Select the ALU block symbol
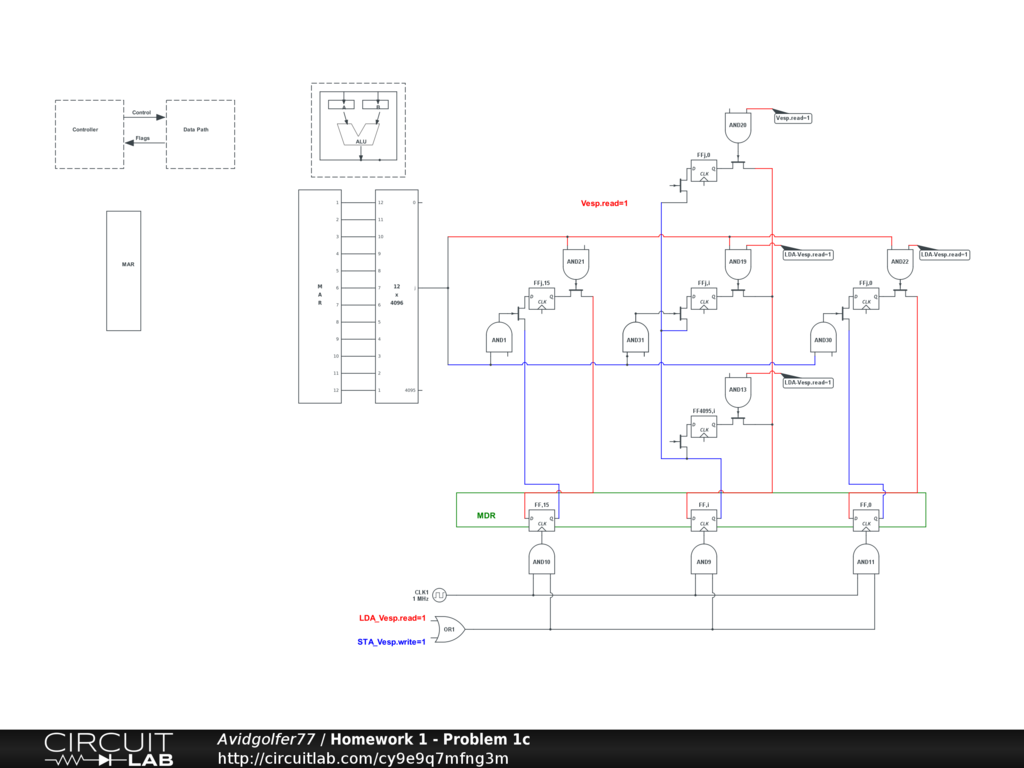Image resolution: width=1024 pixels, height=768 pixels. coord(360,133)
